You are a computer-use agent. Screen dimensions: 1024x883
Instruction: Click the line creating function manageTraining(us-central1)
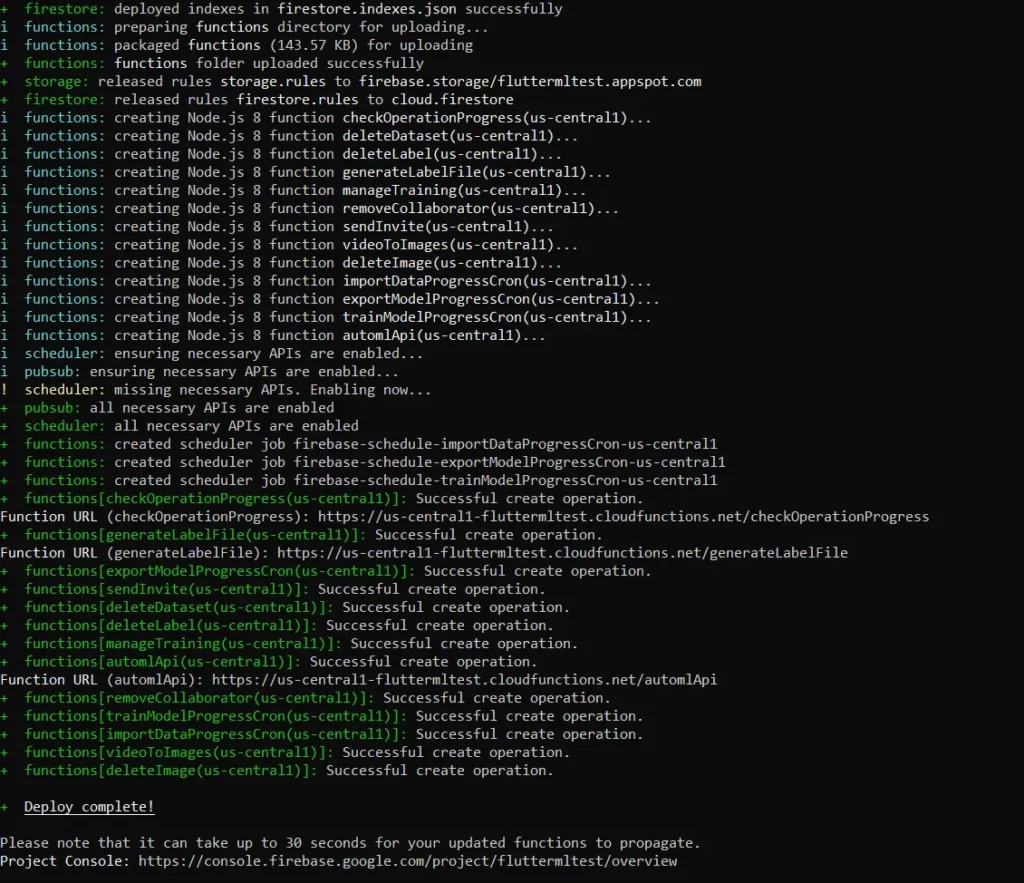pos(293,190)
